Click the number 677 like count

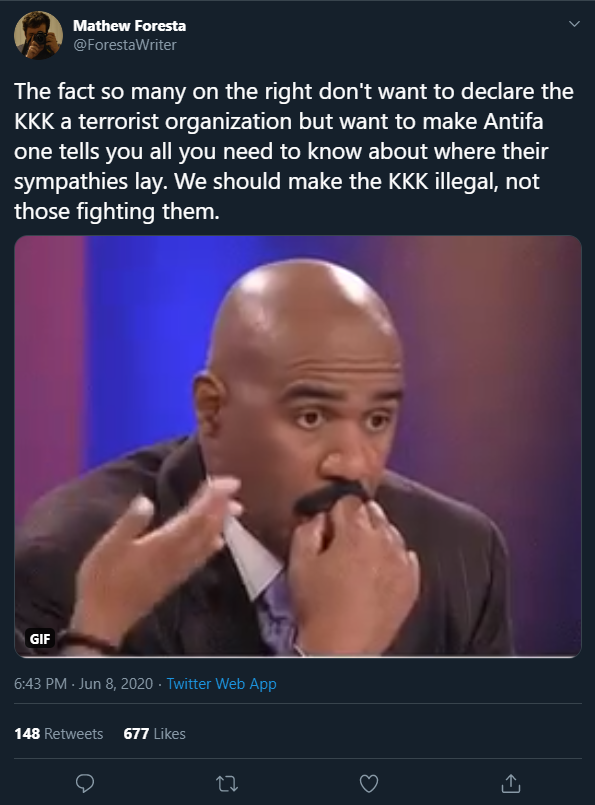pyautogui.click(x=136, y=734)
